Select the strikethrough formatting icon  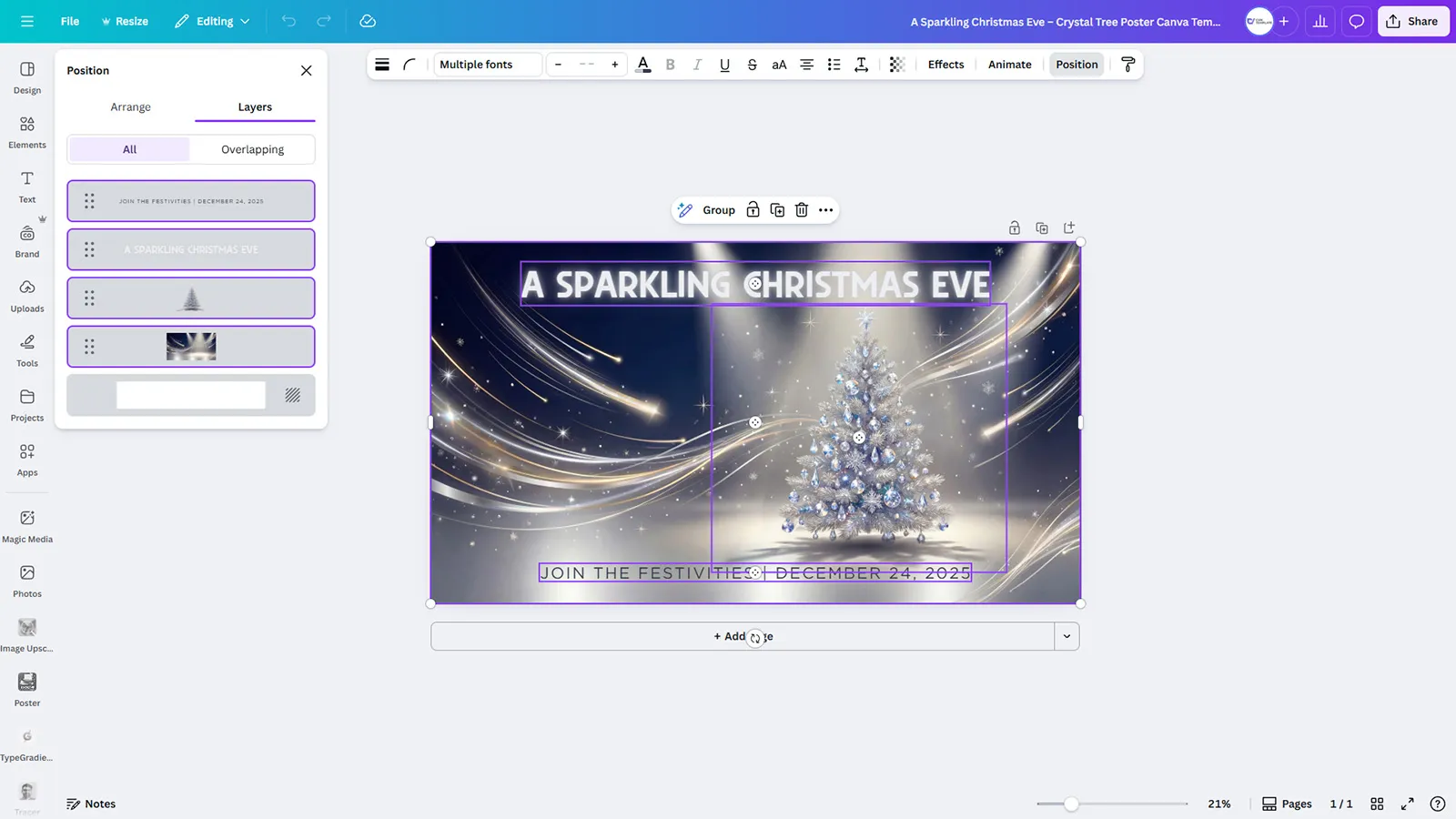click(x=752, y=65)
